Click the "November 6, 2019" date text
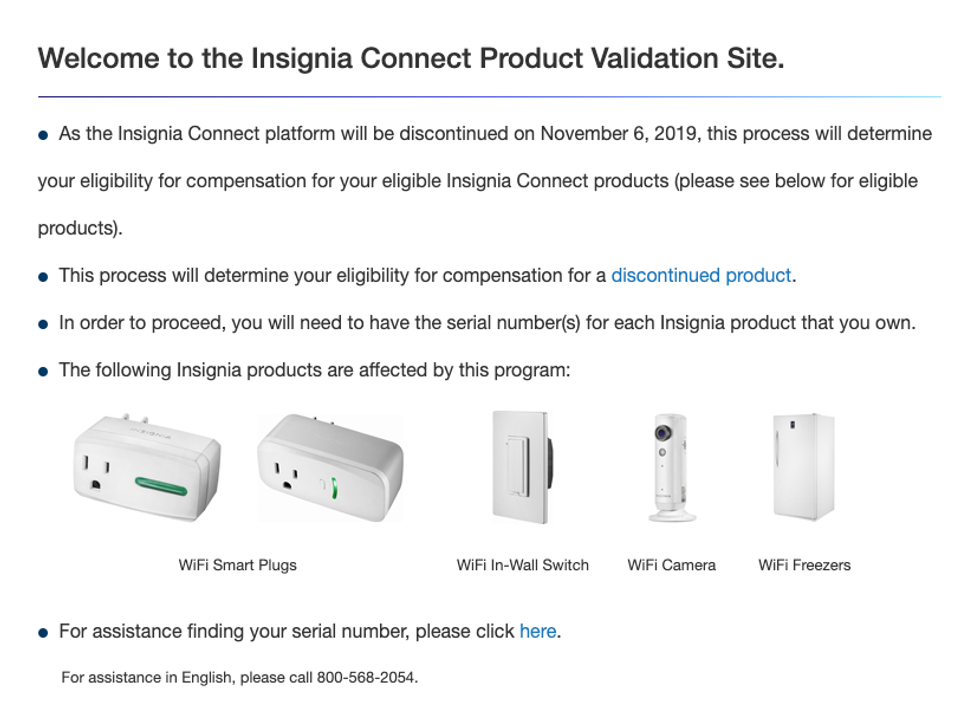This screenshot has height=707, width=980. pos(618,134)
